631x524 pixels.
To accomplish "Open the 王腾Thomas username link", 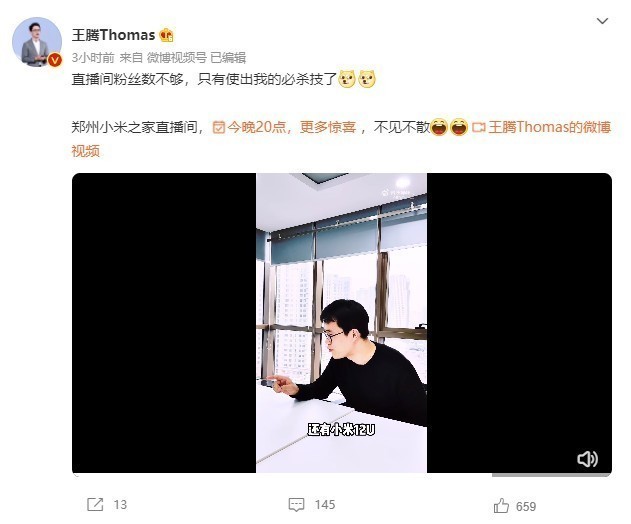I will 113,35.
